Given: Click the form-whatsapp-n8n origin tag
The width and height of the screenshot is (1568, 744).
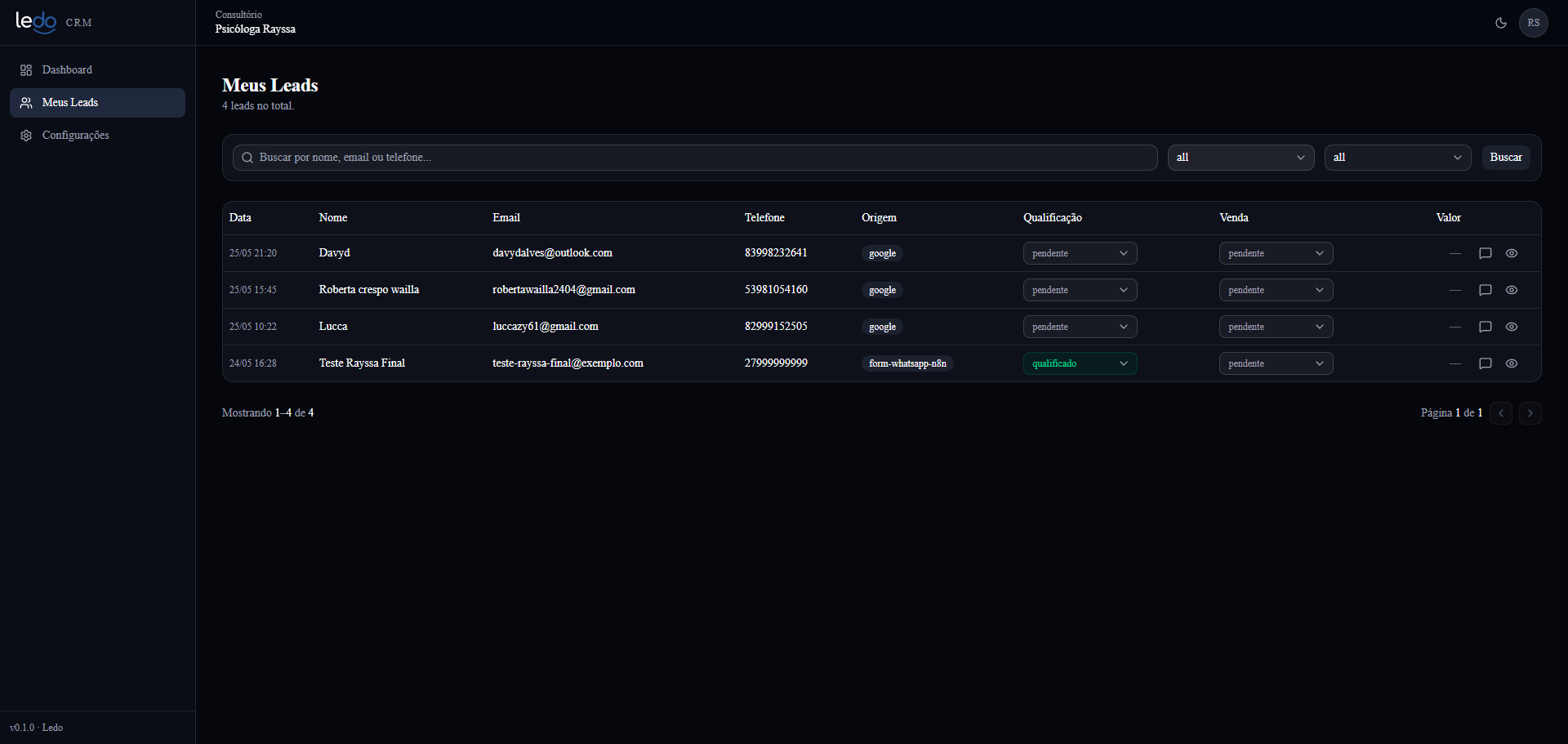Looking at the screenshot, I should click(x=907, y=363).
